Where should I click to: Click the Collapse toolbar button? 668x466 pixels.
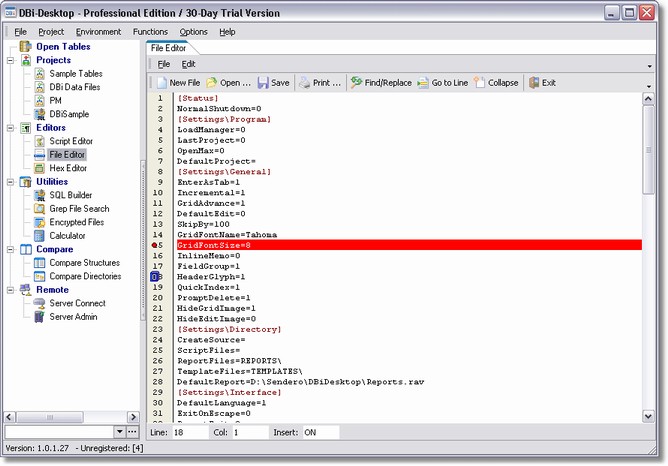coord(497,83)
